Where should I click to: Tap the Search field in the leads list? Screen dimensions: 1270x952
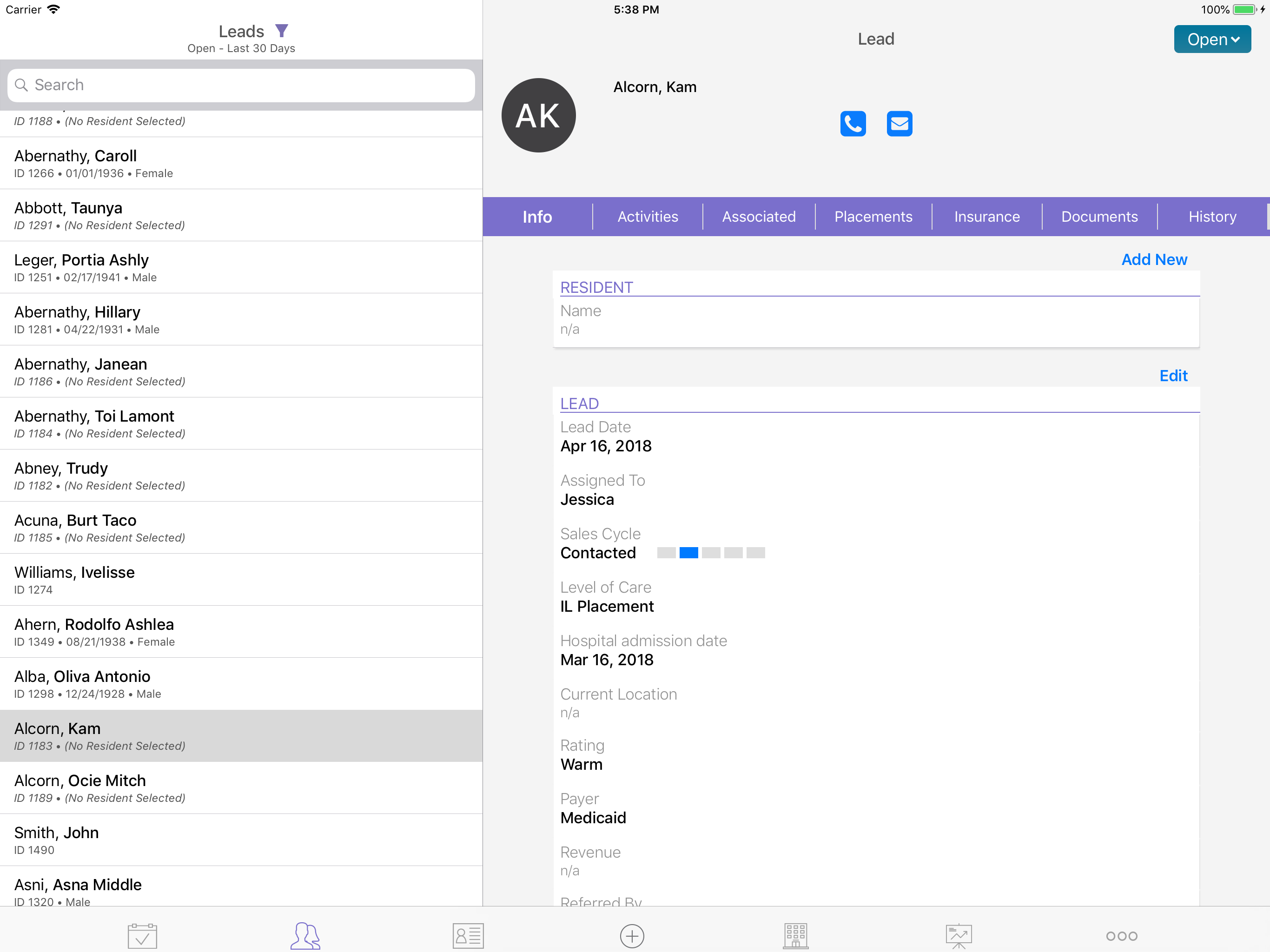(240, 85)
